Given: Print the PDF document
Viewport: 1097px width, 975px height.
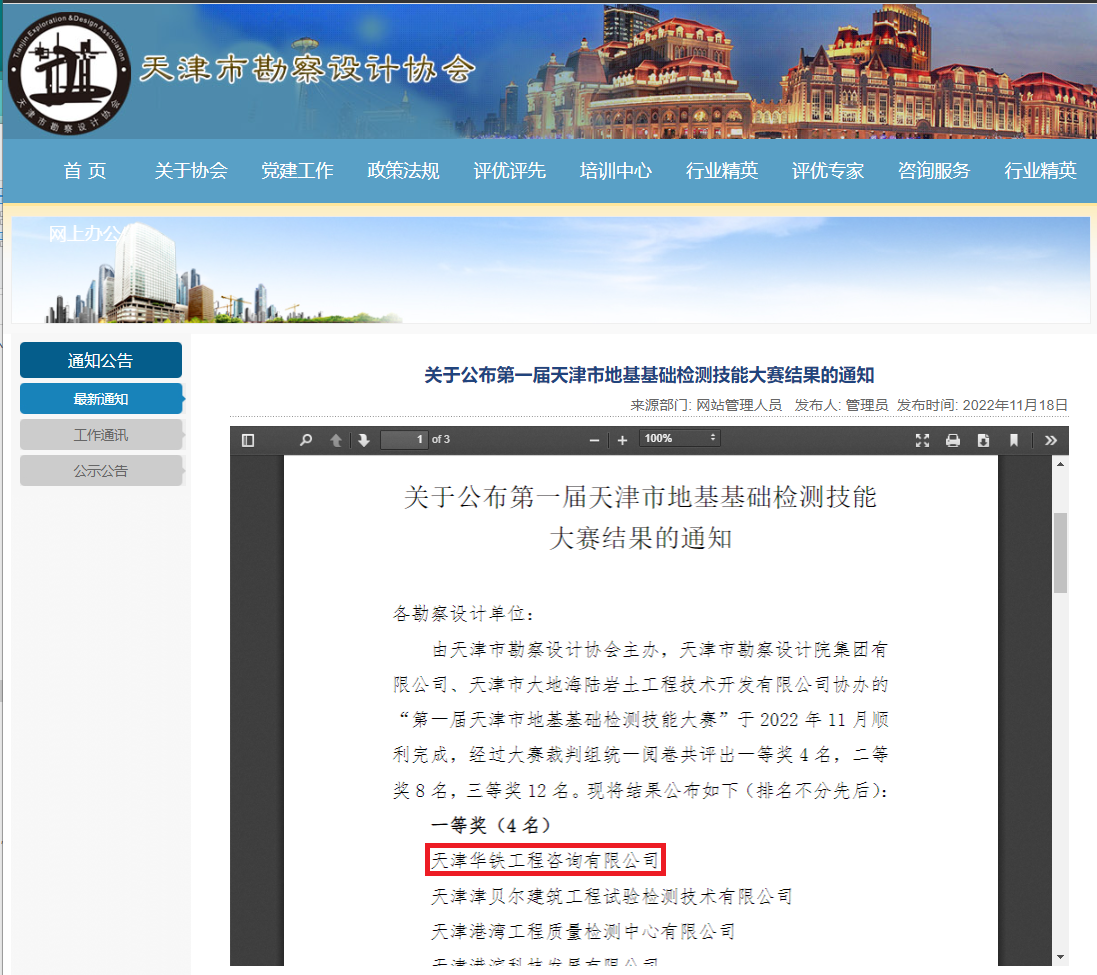Looking at the screenshot, I should point(953,440).
